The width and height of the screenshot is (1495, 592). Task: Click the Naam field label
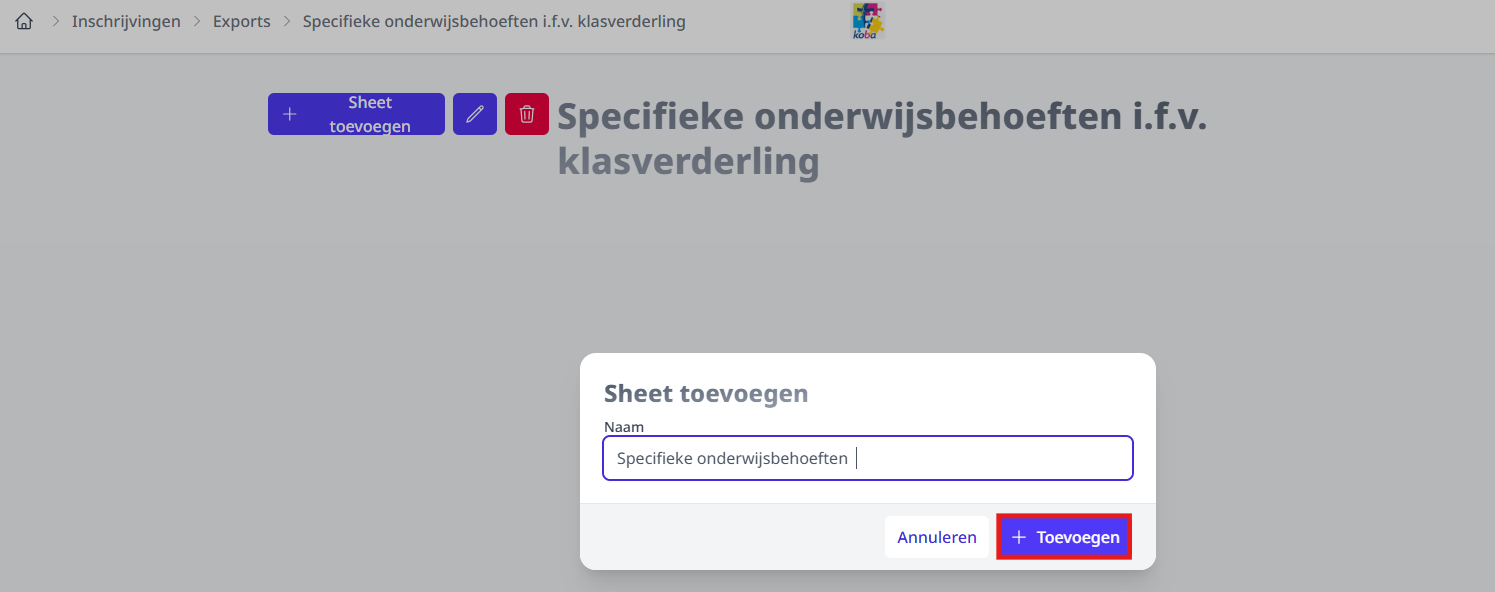[624, 427]
